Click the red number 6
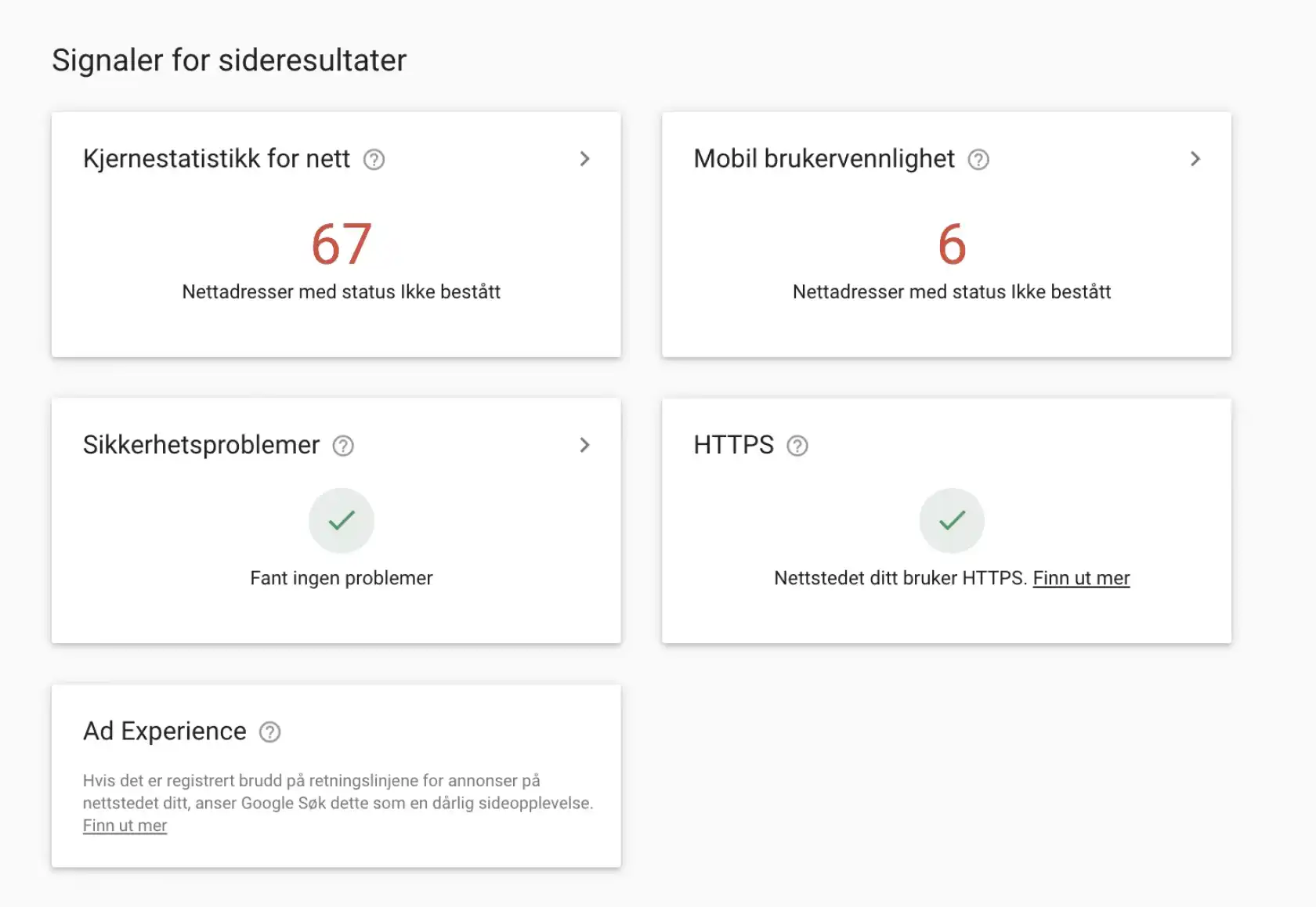 [951, 243]
